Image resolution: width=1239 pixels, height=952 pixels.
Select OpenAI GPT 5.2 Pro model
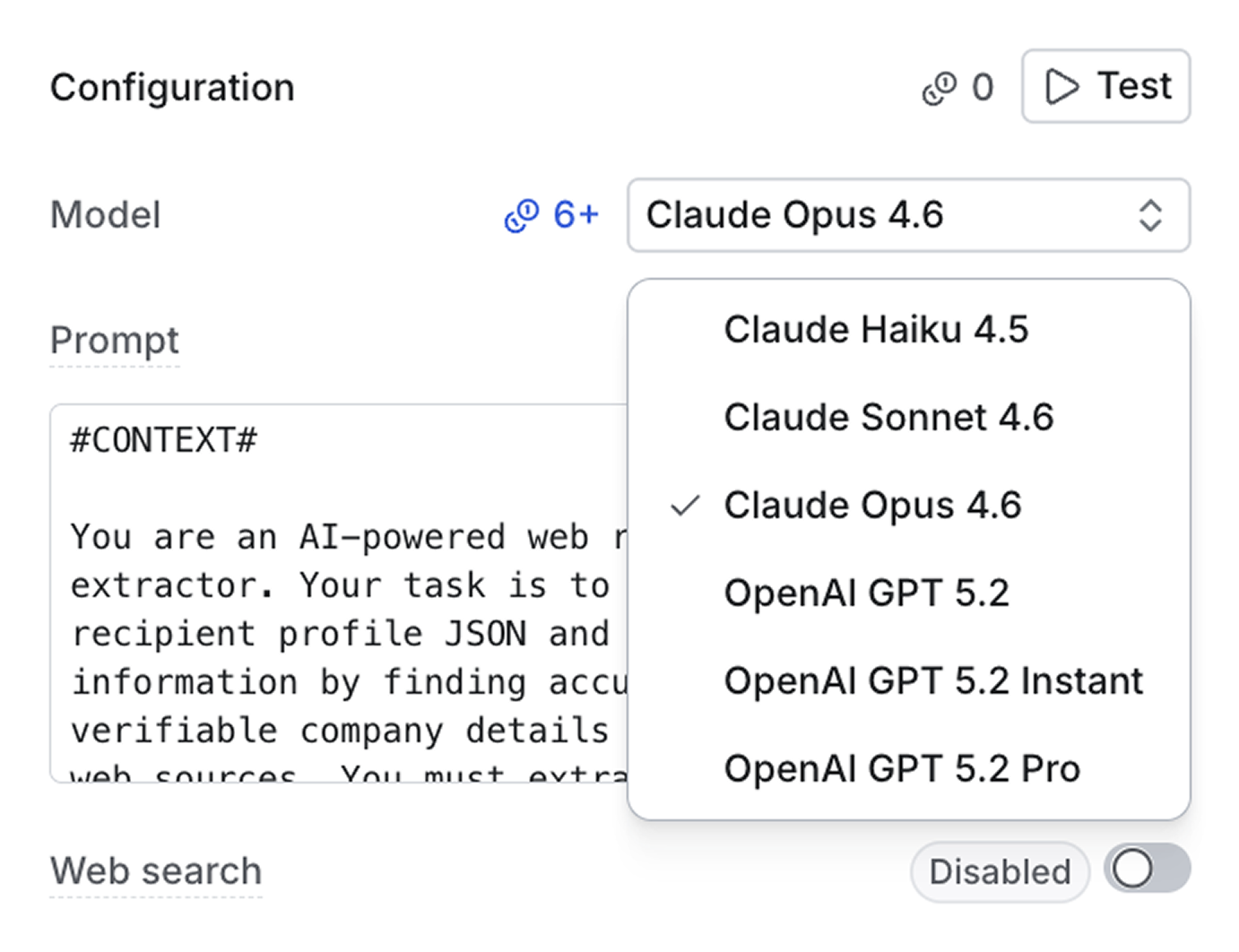pyautogui.click(x=902, y=769)
